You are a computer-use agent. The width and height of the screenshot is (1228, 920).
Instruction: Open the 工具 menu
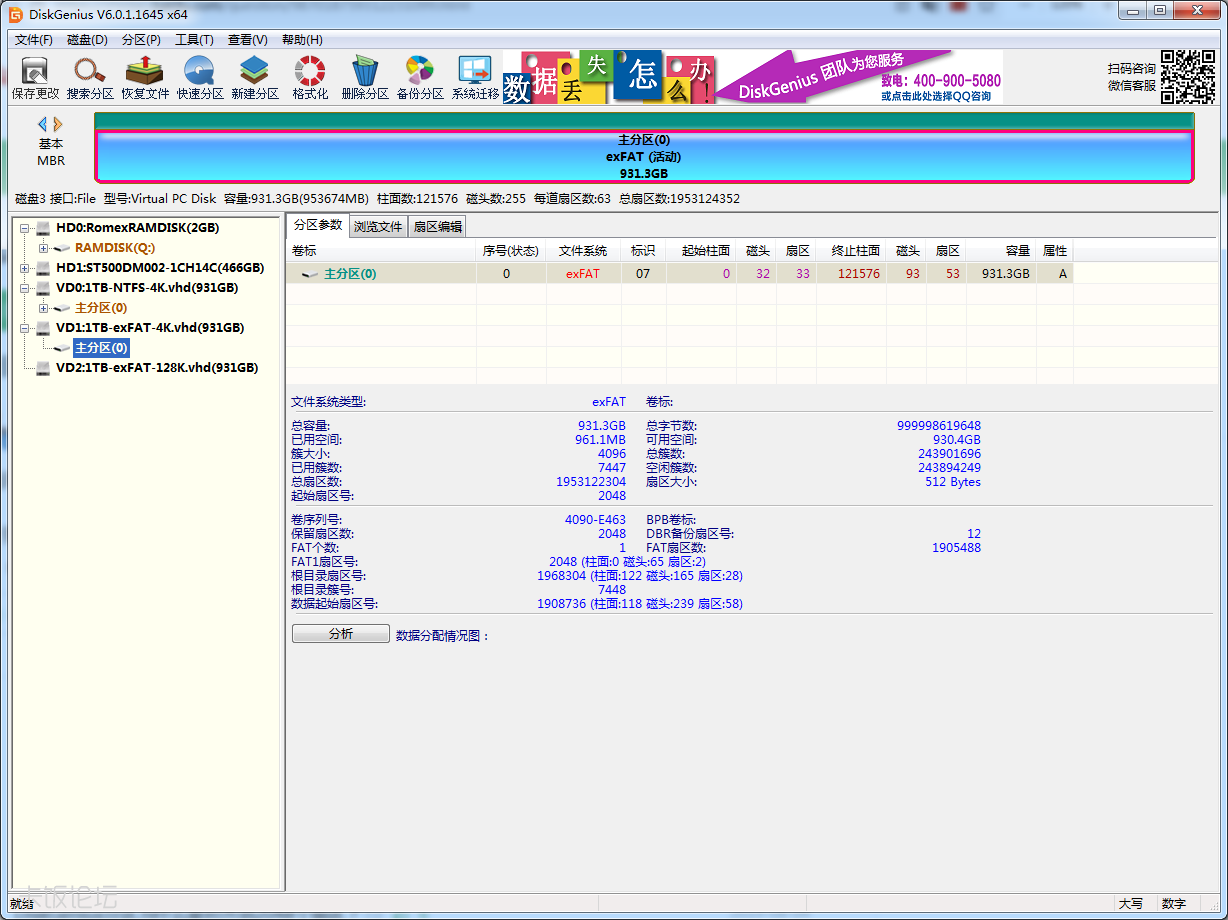click(194, 40)
